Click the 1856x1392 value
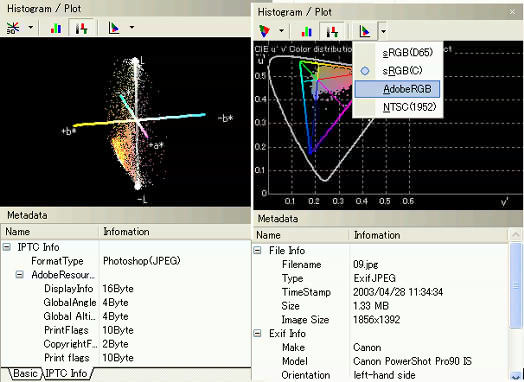The width and height of the screenshot is (524, 382). (x=377, y=320)
